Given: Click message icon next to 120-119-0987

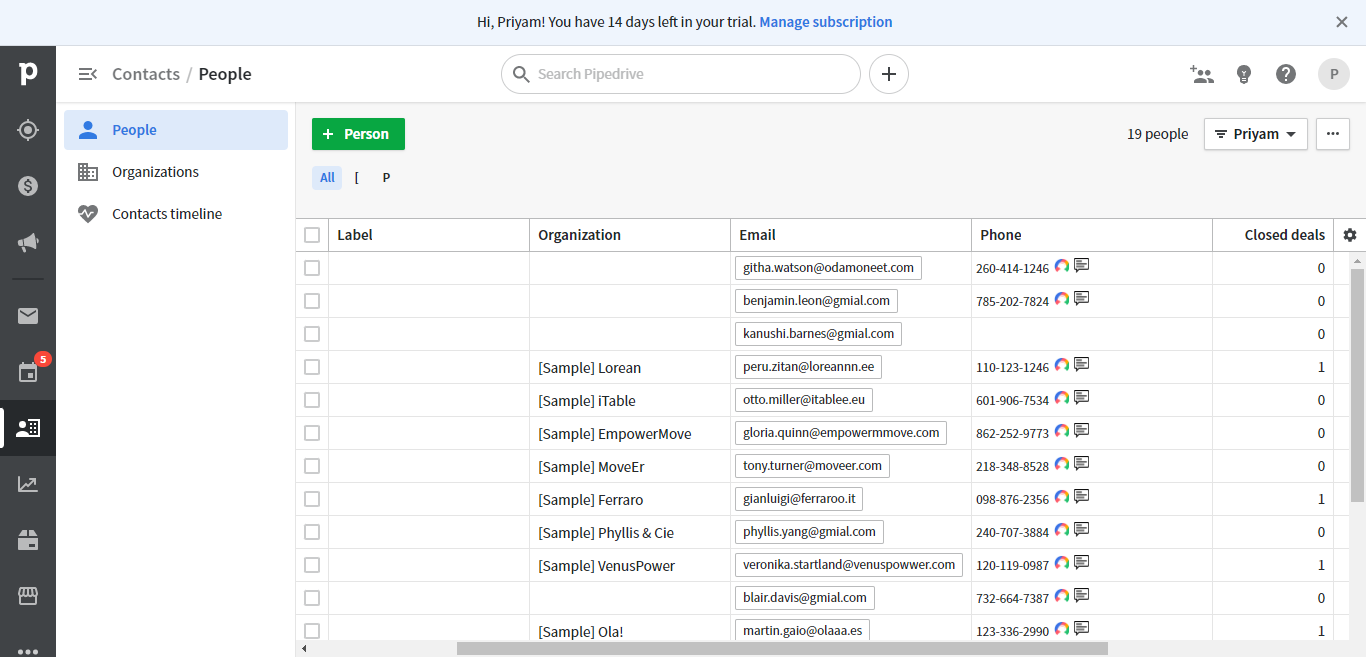Looking at the screenshot, I should point(1081,562).
